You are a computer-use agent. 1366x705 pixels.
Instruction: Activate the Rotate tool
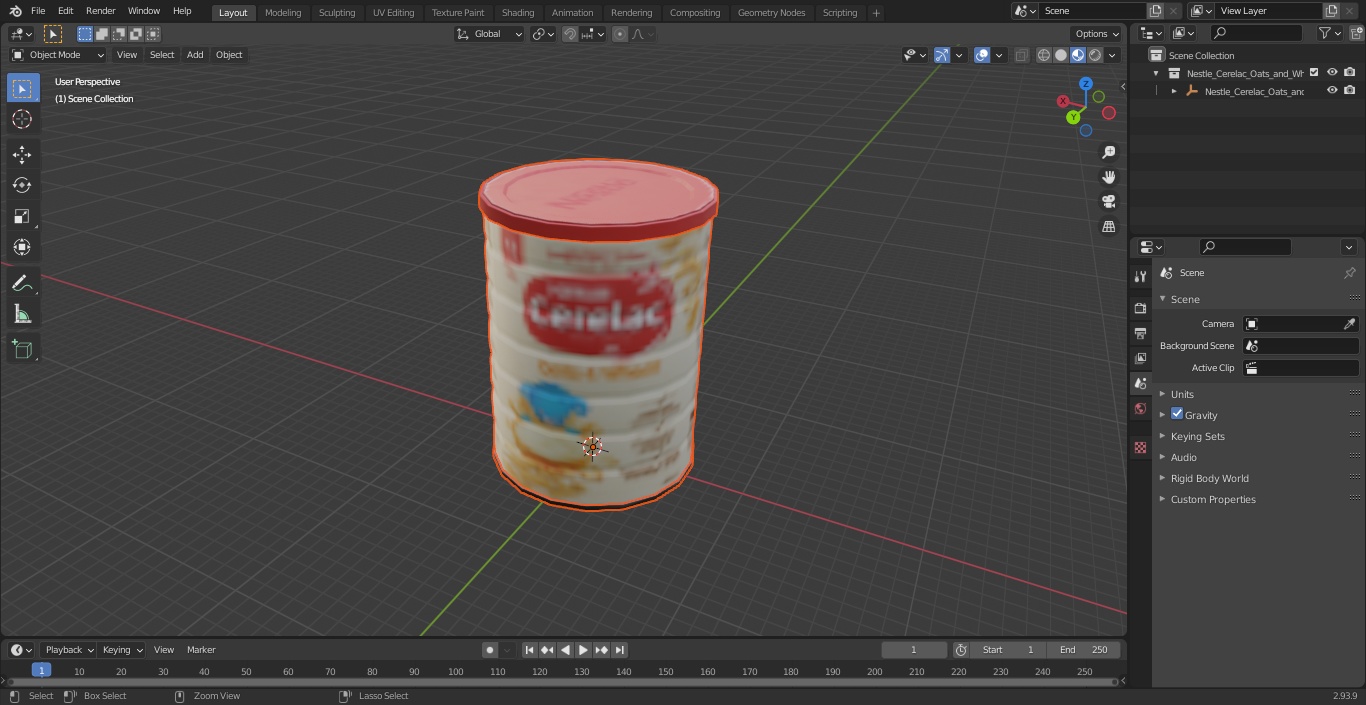click(22, 185)
